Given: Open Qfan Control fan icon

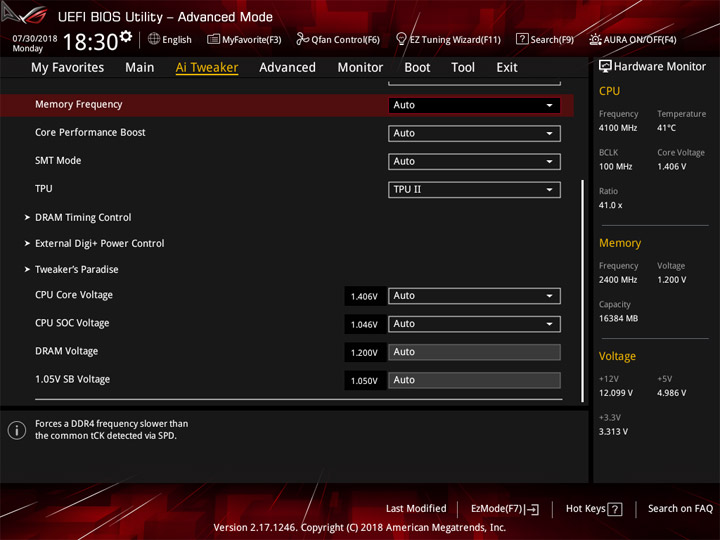Looking at the screenshot, I should pos(303,39).
